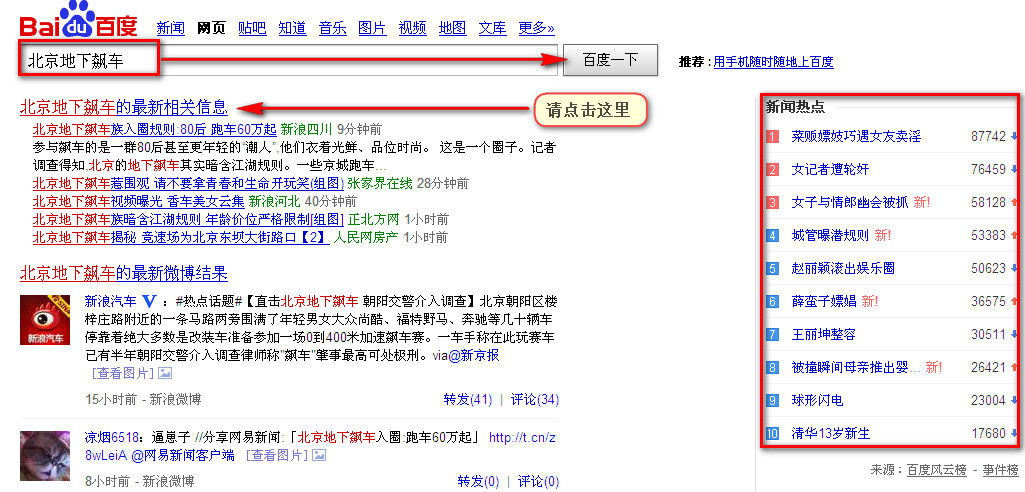The width and height of the screenshot is (1025, 492).
Task: Open hot news item 城管曝潜规则
Action: pyautogui.click(x=830, y=235)
